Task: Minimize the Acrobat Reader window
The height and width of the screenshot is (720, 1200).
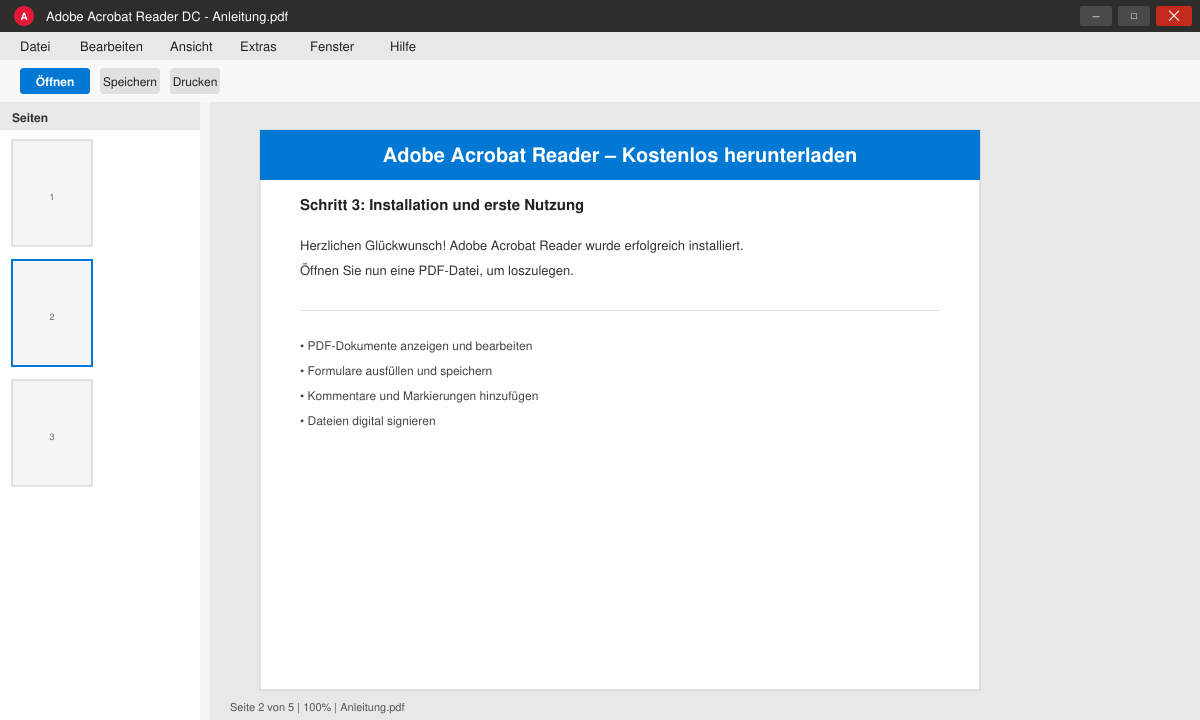Action: point(1096,16)
